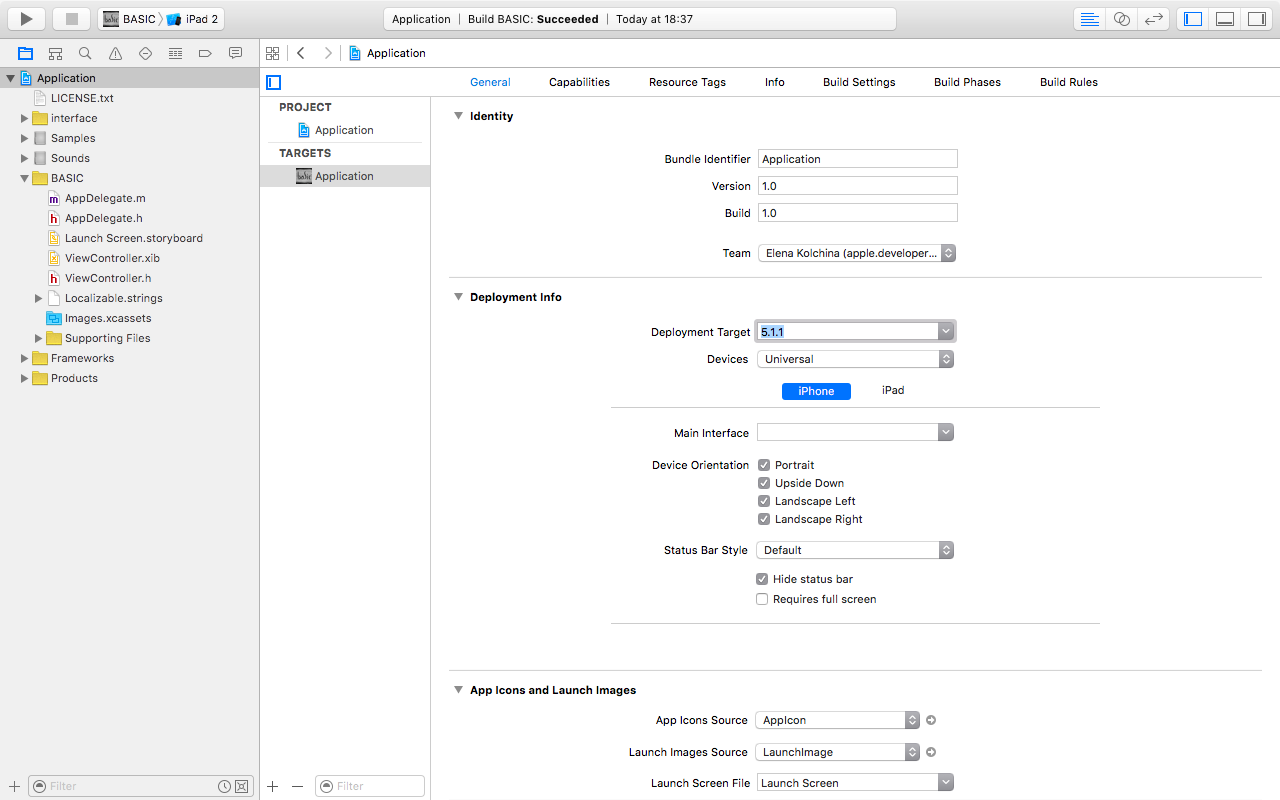Open the Status Bar Style dropdown

pyautogui.click(x=856, y=550)
